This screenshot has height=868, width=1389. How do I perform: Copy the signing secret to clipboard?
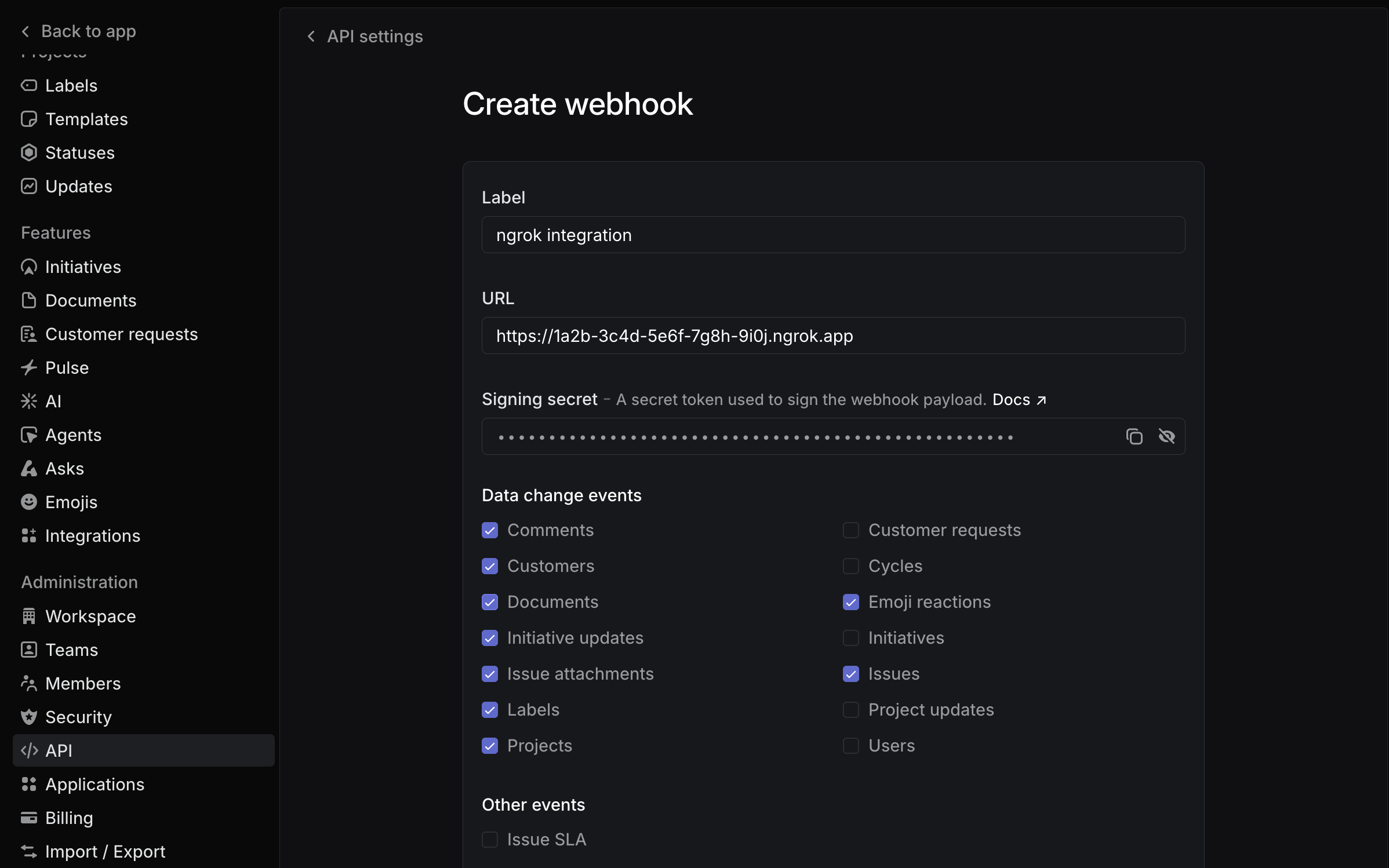[x=1134, y=436]
